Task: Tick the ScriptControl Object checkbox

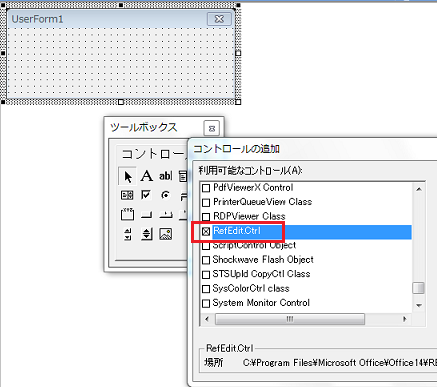Action: (x=206, y=246)
